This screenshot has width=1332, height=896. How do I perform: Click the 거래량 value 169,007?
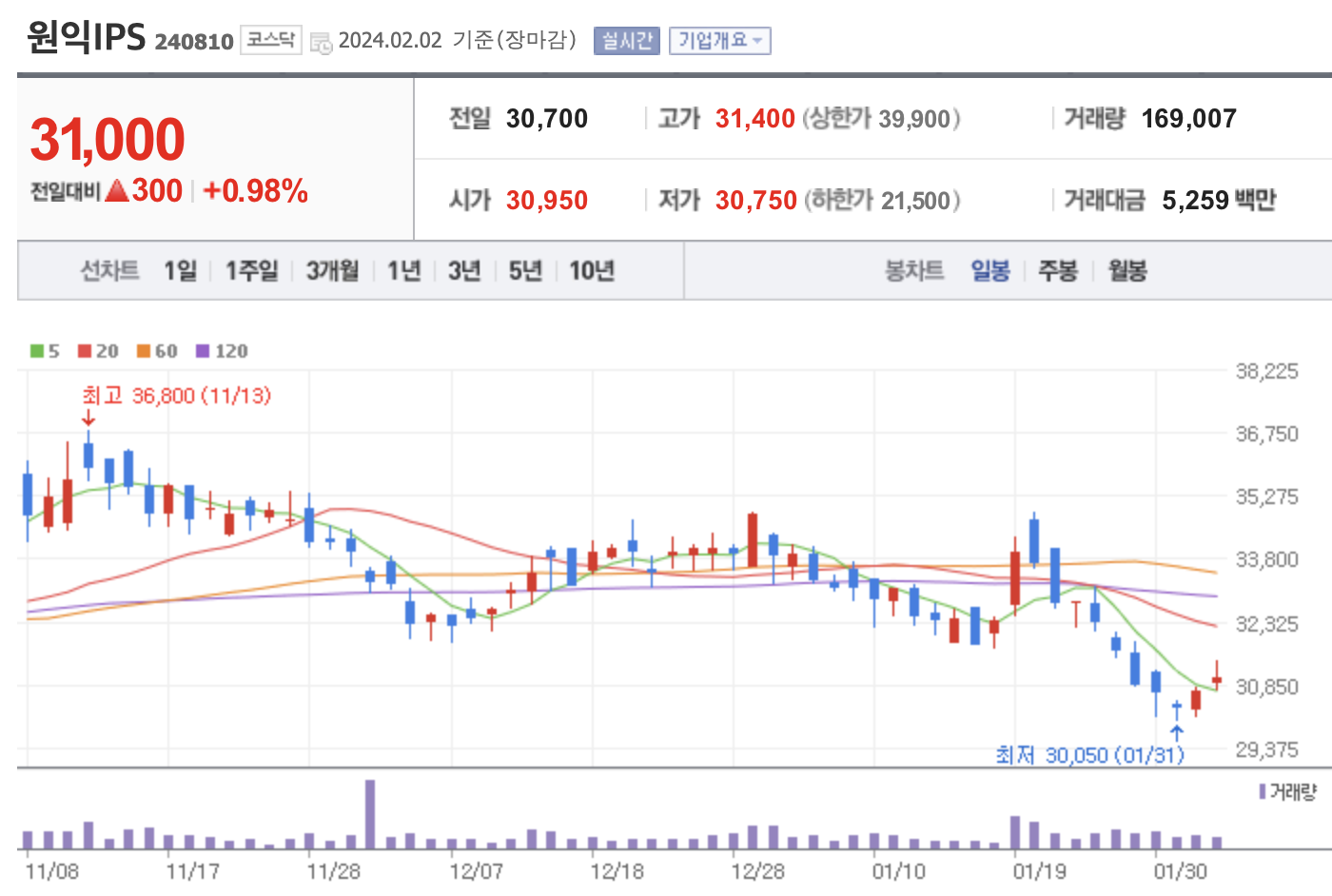1188,119
